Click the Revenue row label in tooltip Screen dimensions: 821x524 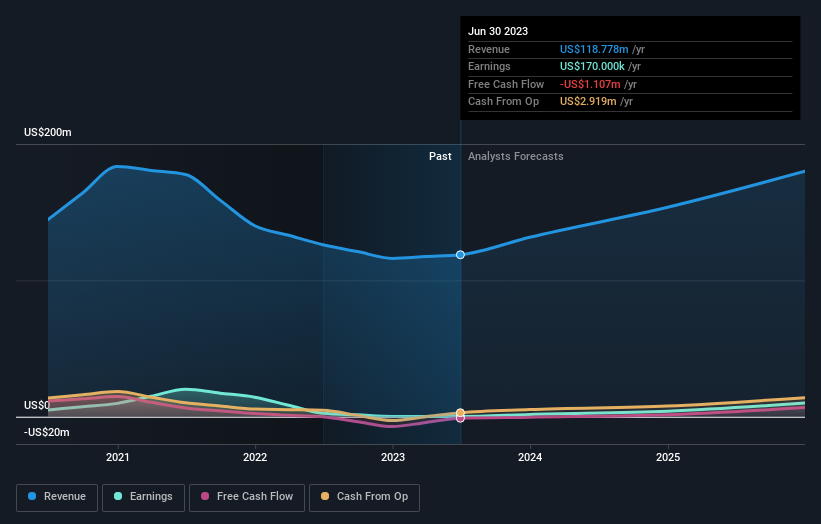[x=489, y=49]
